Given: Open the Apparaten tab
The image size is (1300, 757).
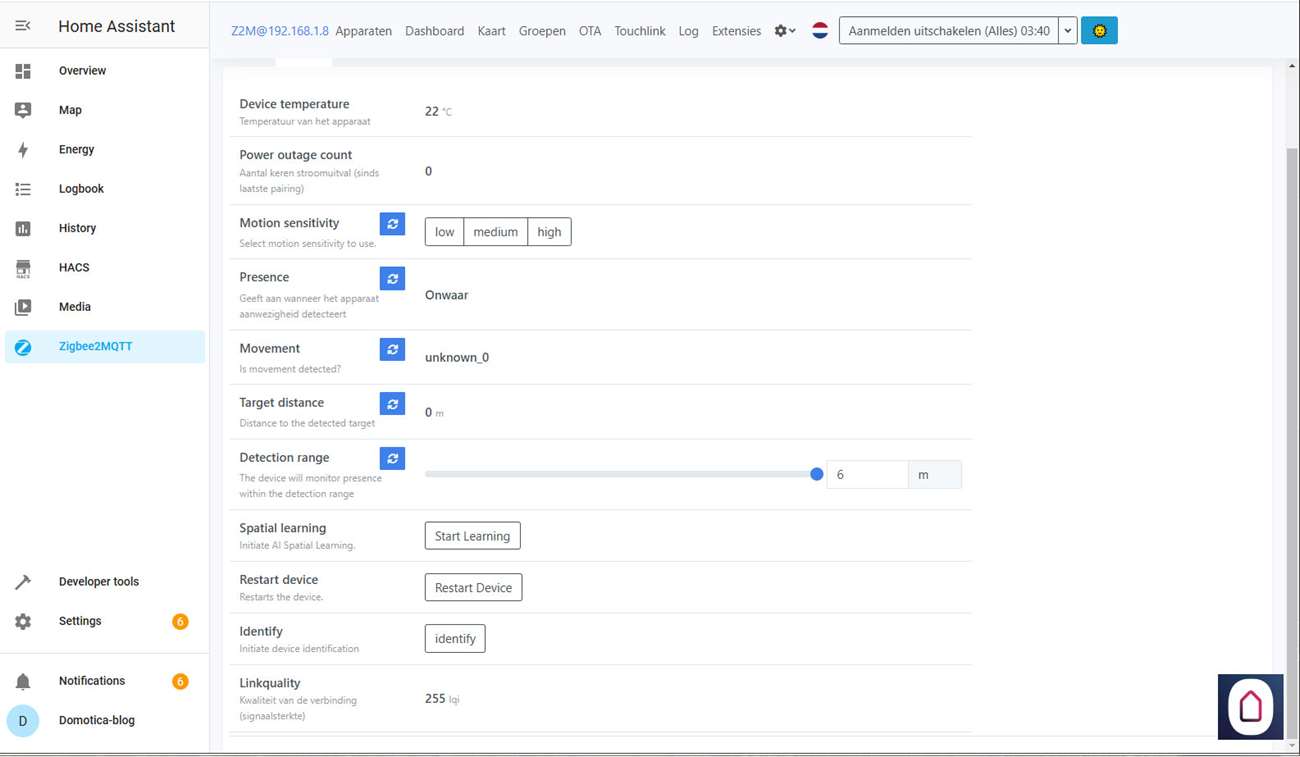Looking at the screenshot, I should [363, 31].
